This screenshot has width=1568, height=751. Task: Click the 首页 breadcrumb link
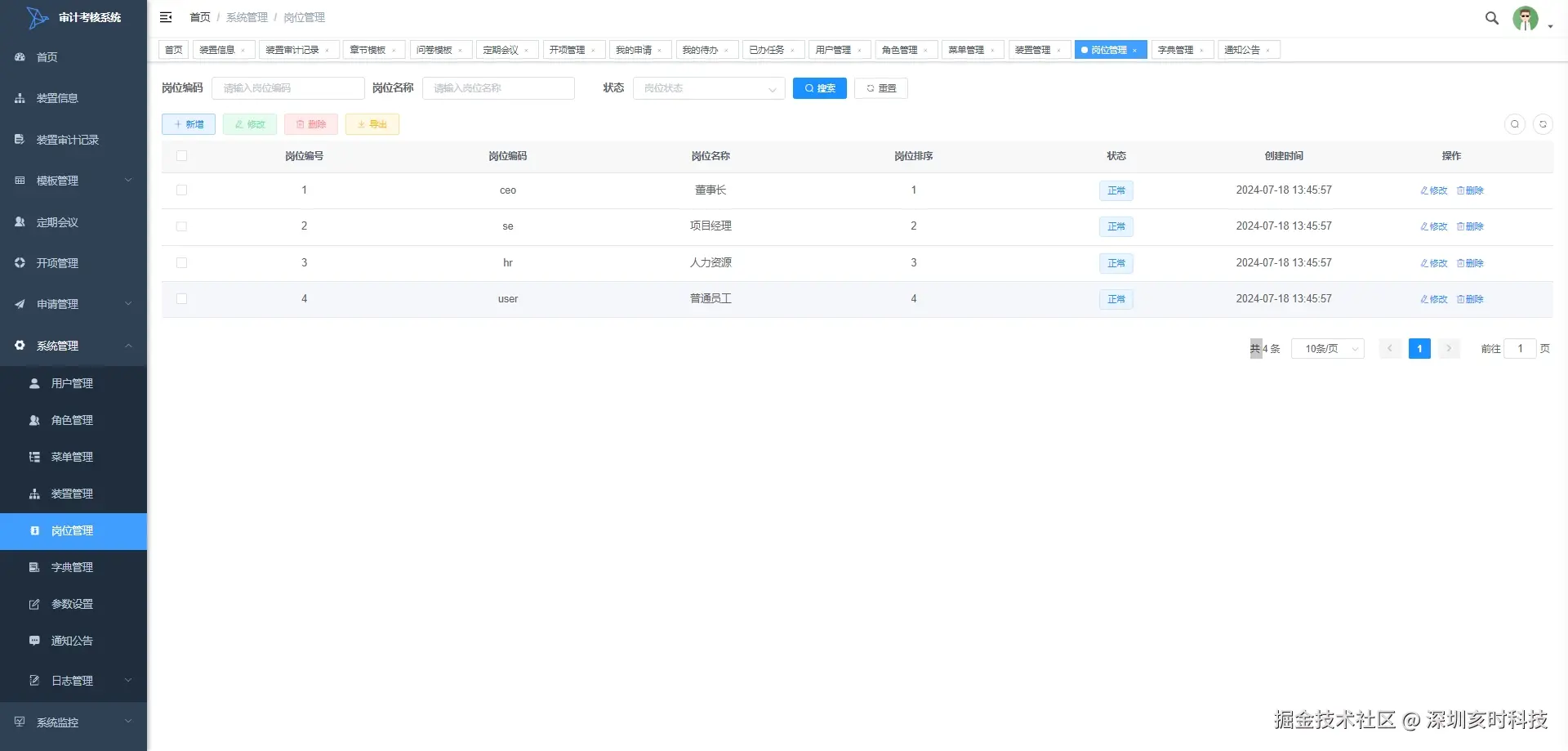[200, 17]
